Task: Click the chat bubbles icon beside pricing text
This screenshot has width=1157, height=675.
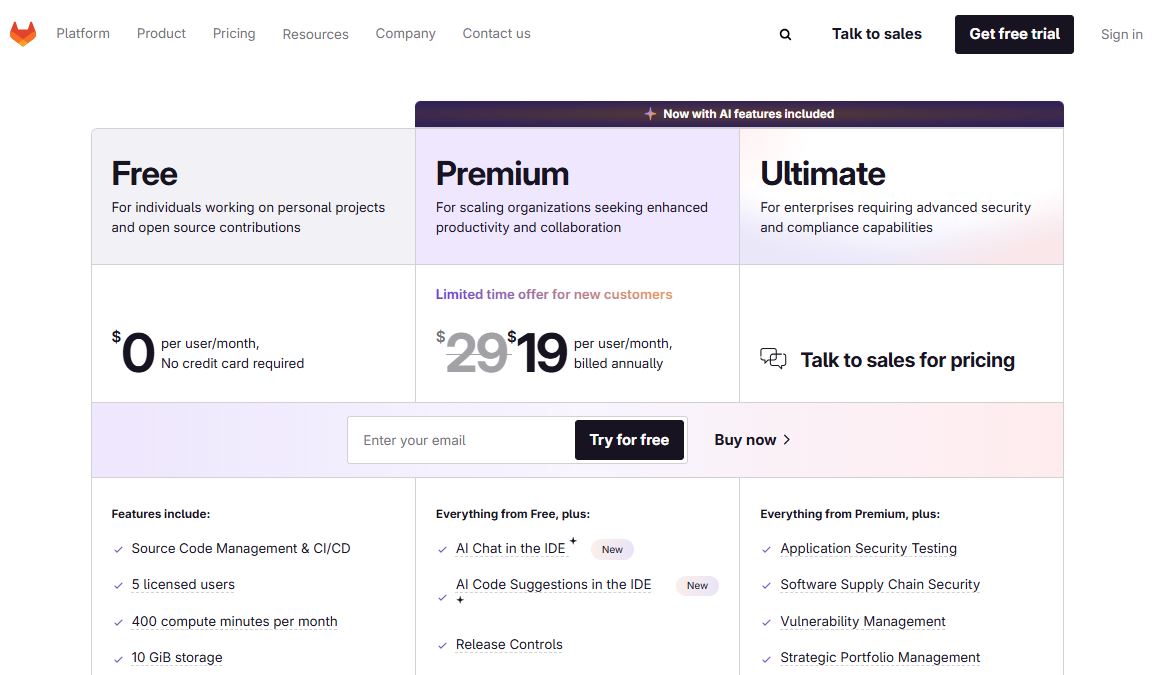Action: tap(773, 357)
